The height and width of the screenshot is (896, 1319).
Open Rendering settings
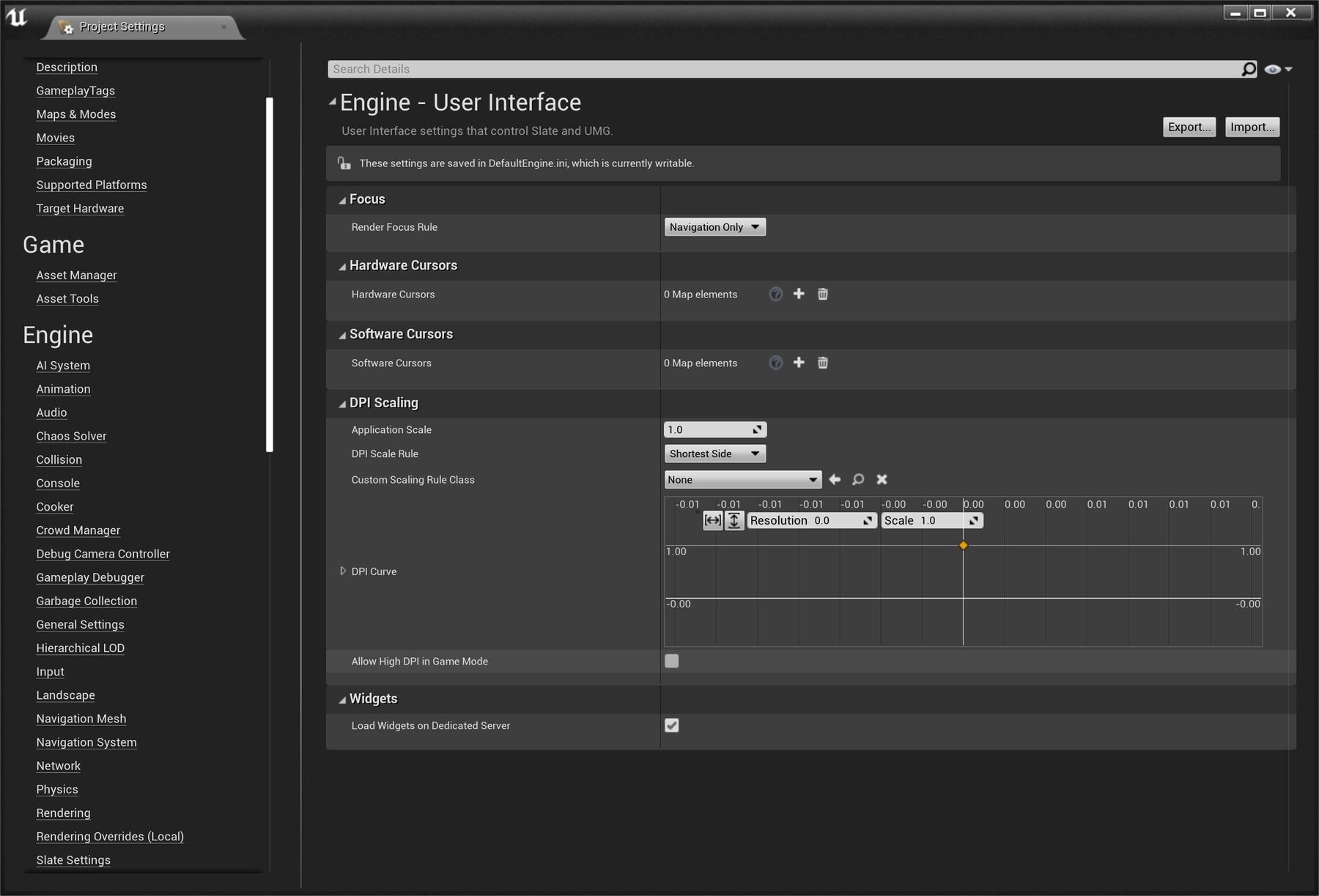(x=63, y=813)
